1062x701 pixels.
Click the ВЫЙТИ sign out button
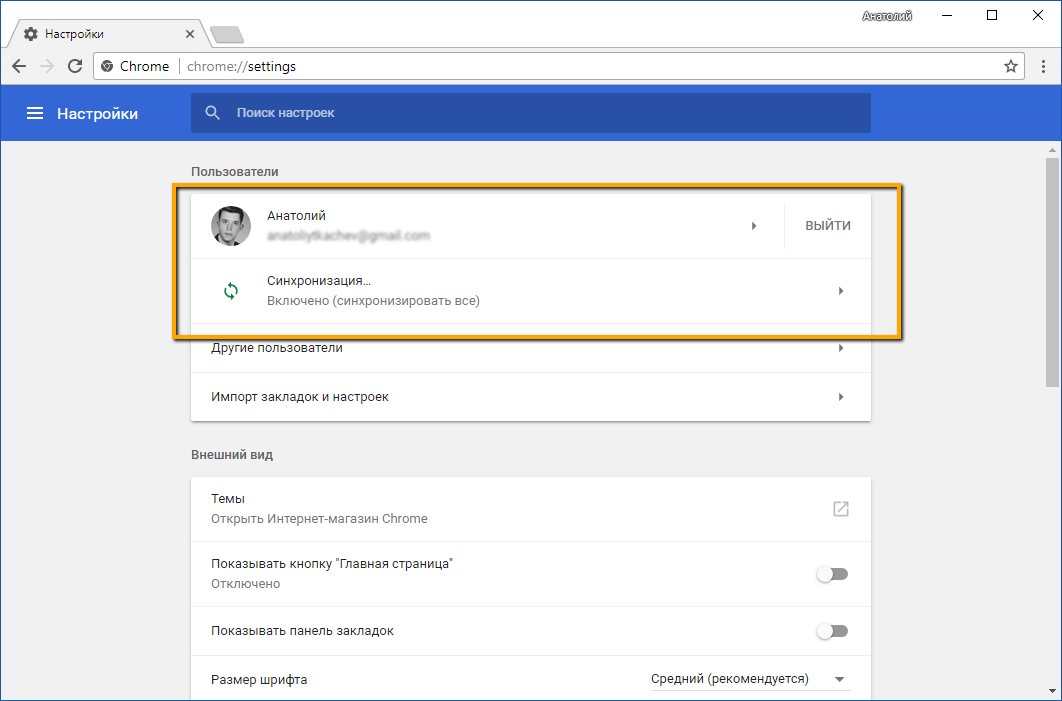(x=828, y=226)
